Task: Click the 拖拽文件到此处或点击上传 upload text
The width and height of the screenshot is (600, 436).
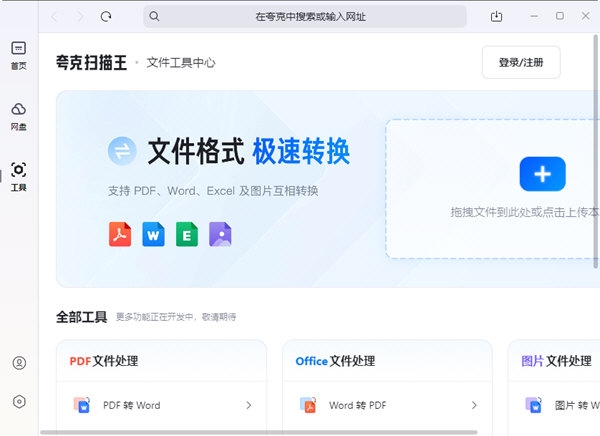Action: pos(525,212)
